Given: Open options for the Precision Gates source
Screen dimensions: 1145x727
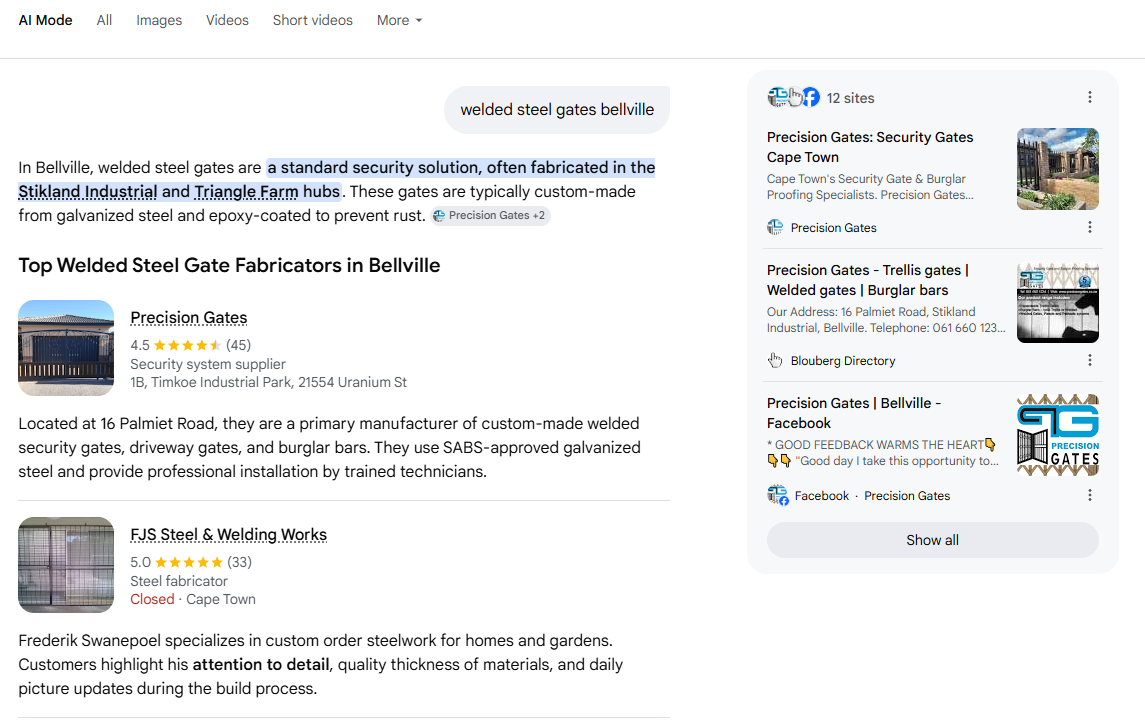Looking at the screenshot, I should pyautogui.click(x=1090, y=227).
